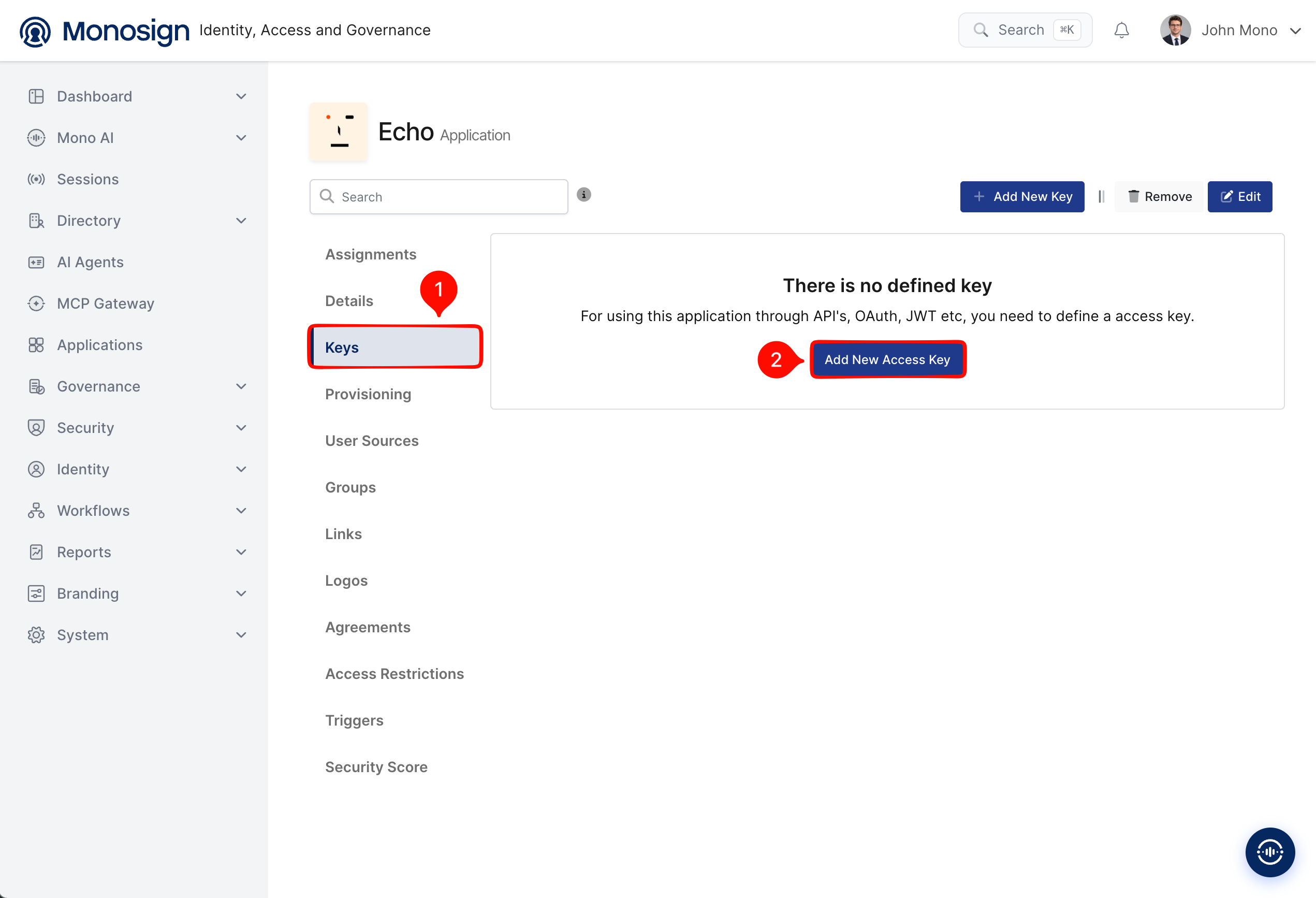Click the Echo application search field

pos(439,197)
